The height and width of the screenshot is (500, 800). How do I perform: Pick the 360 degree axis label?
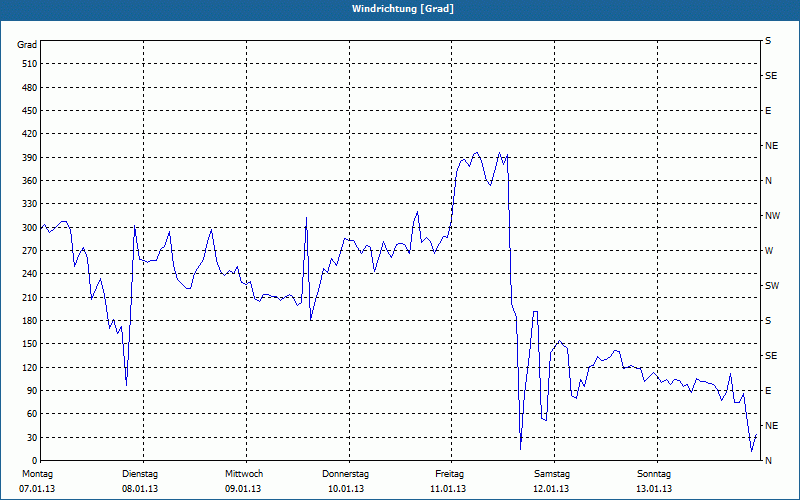pyautogui.click(x=29, y=181)
